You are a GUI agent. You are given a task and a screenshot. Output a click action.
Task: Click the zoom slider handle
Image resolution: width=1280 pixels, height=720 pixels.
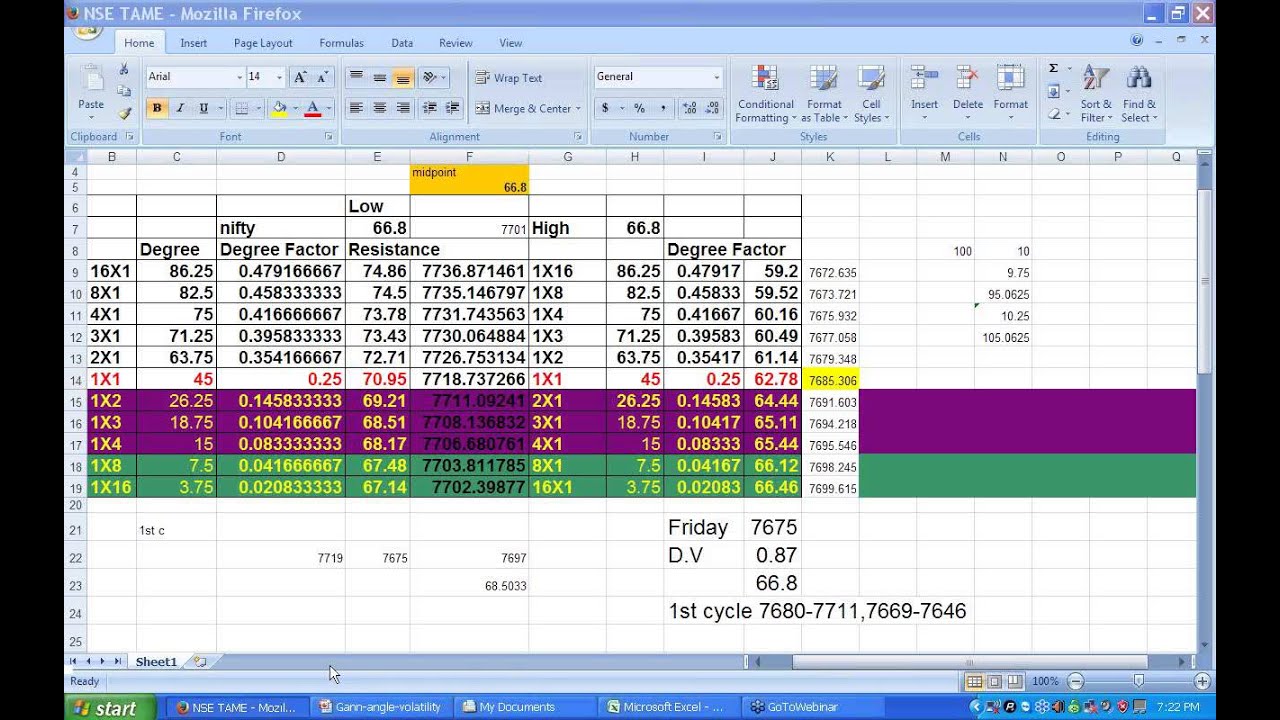click(1138, 681)
